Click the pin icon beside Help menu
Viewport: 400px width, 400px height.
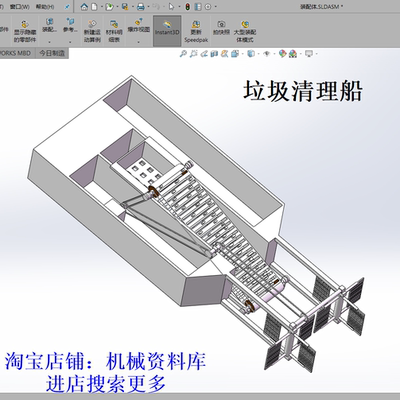pos(67,7)
